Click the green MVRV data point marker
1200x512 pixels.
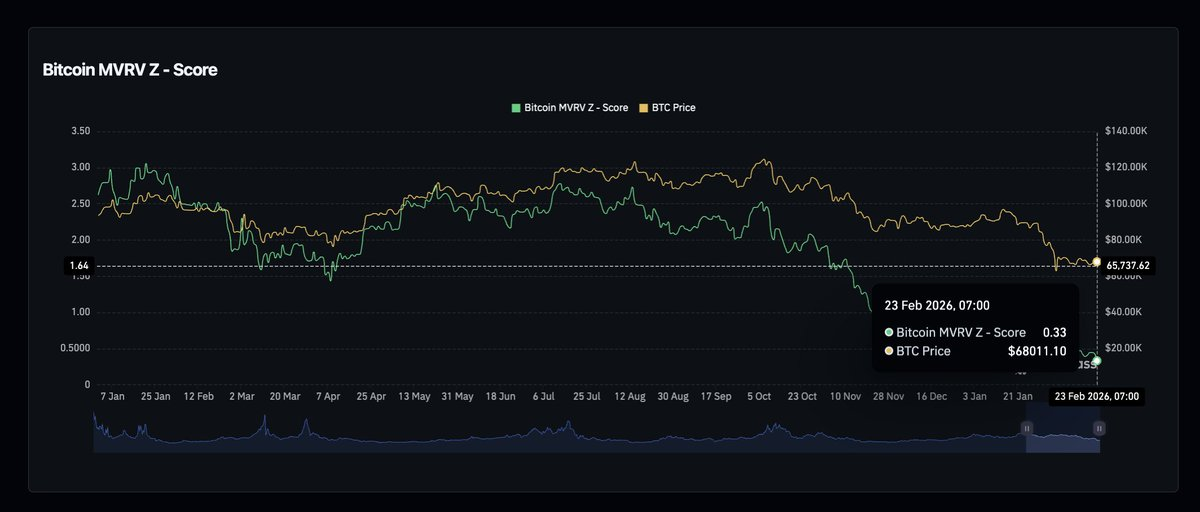pyautogui.click(x=1097, y=360)
